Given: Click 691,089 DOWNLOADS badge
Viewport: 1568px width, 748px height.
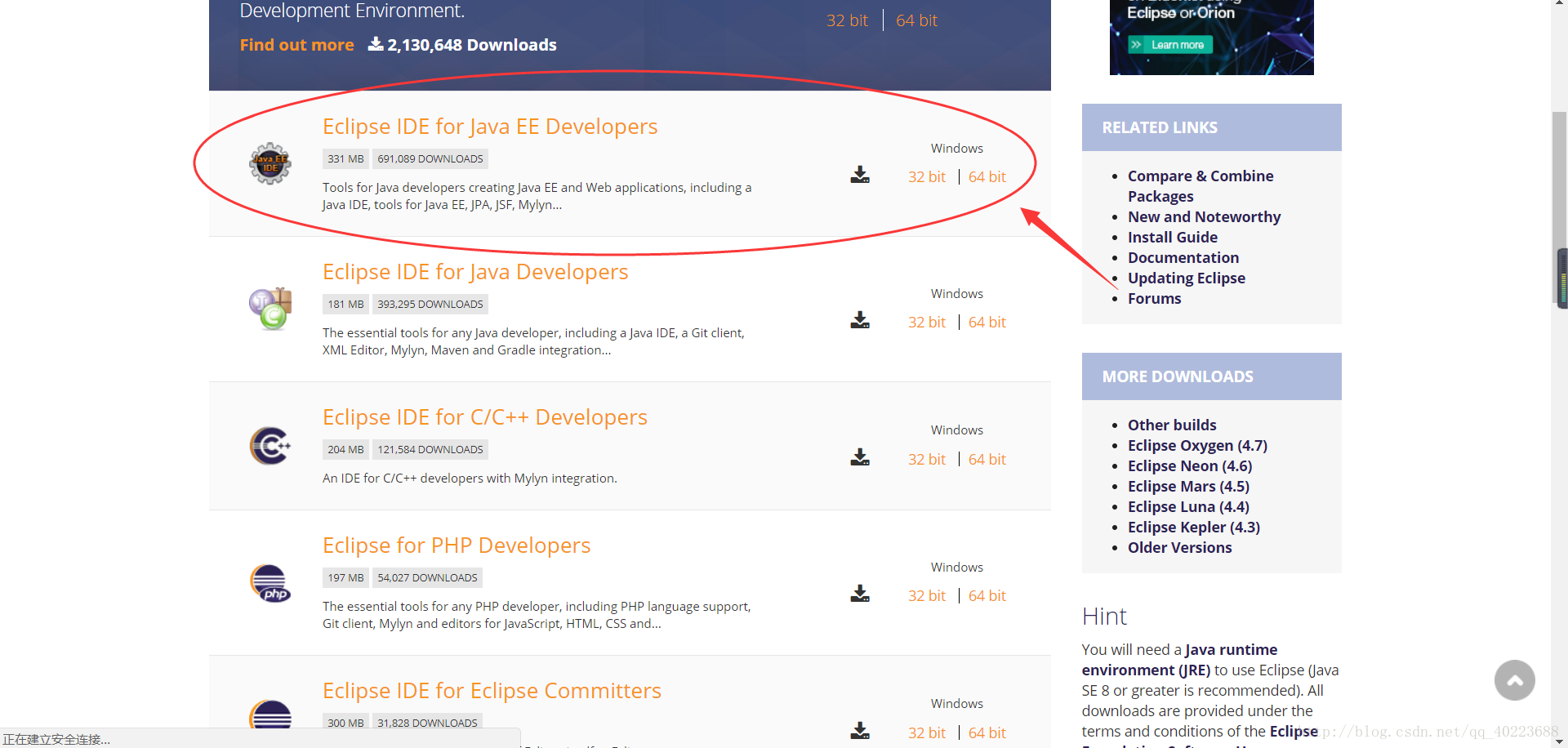Looking at the screenshot, I should point(430,159).
